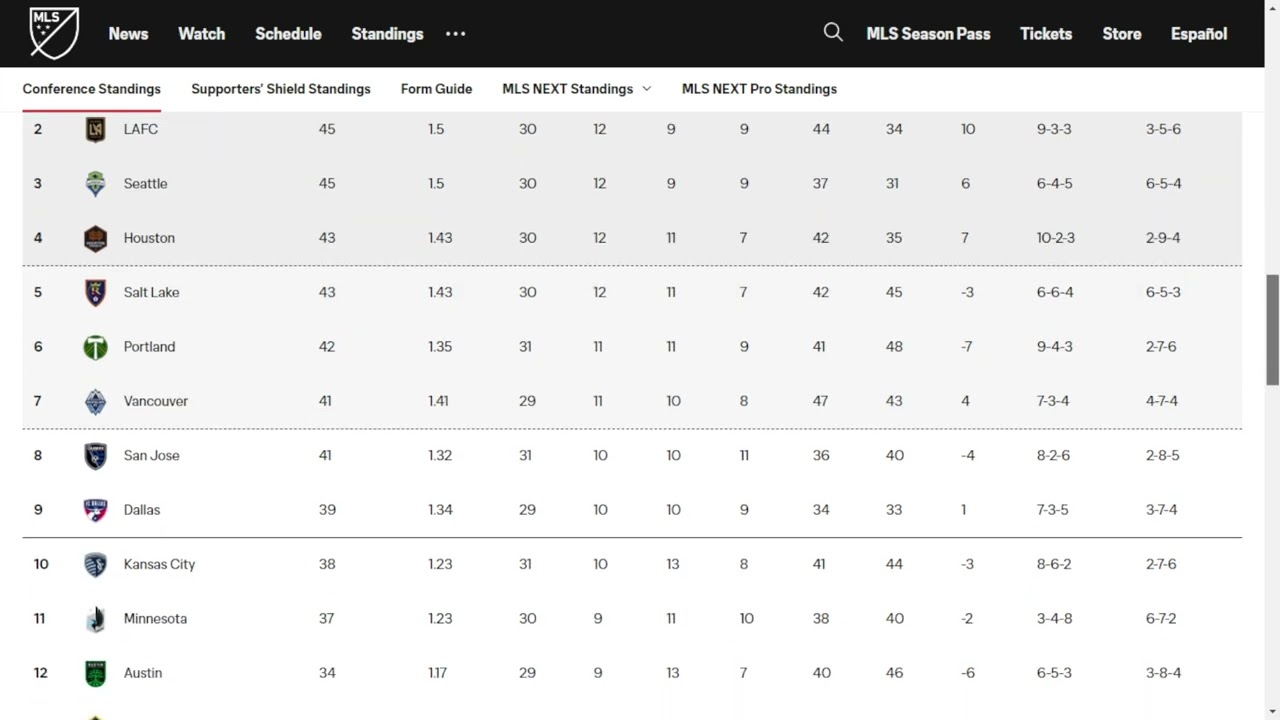Viewport: 1280px width, 720px height.
Task: Select Dallas's points per game 1.34
Action: coord(440,510)
